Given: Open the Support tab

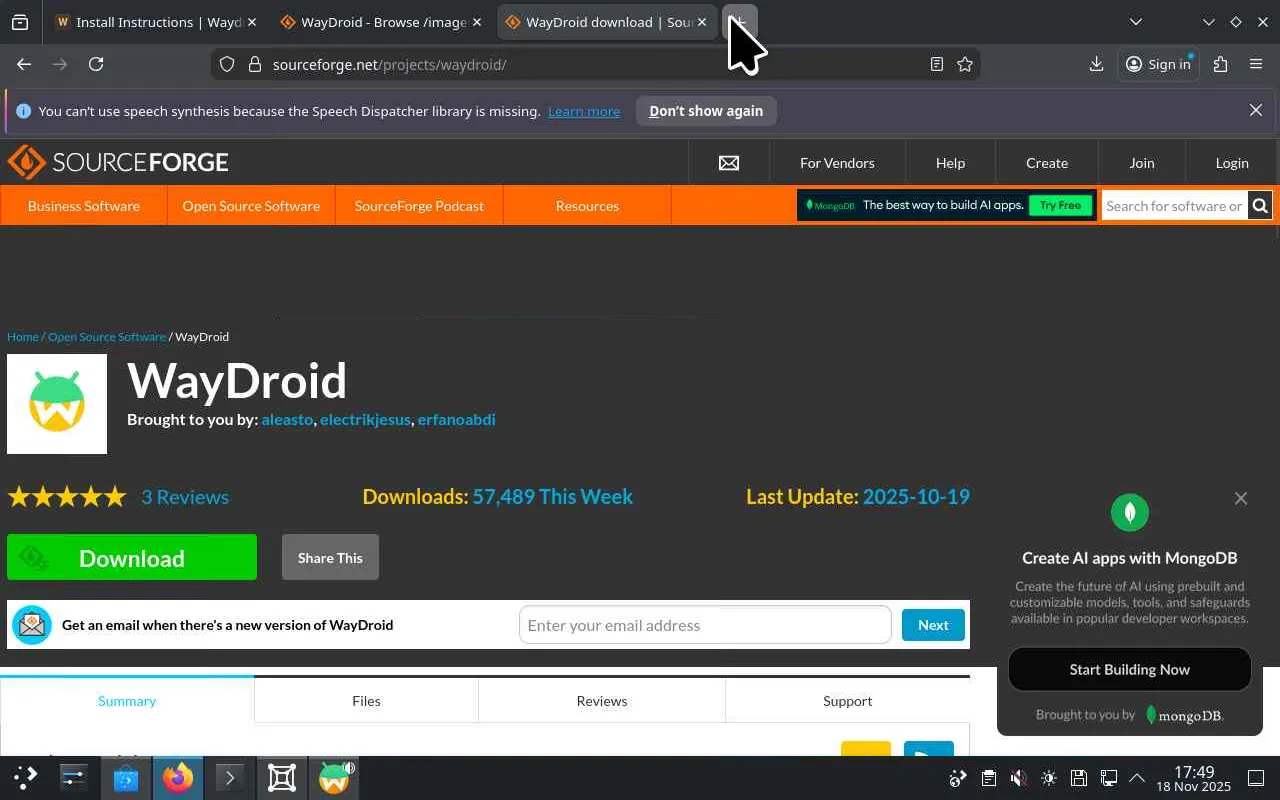Looking at the screenshot, I should click(848, 701).
